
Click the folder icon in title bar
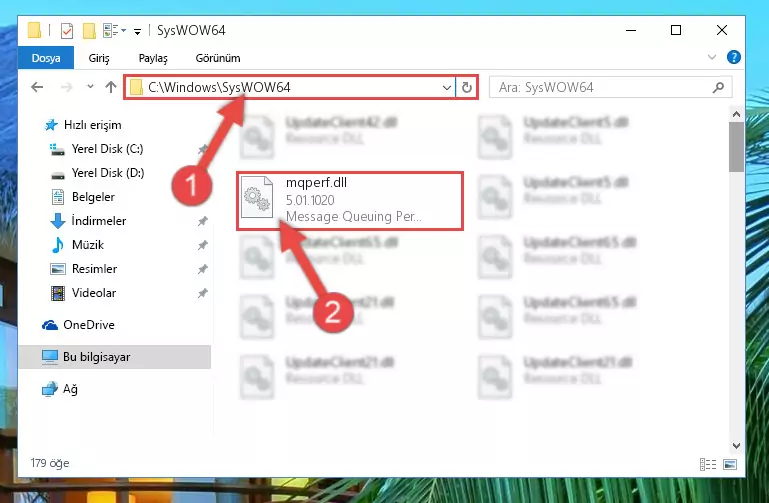click(x=34, y=30)
